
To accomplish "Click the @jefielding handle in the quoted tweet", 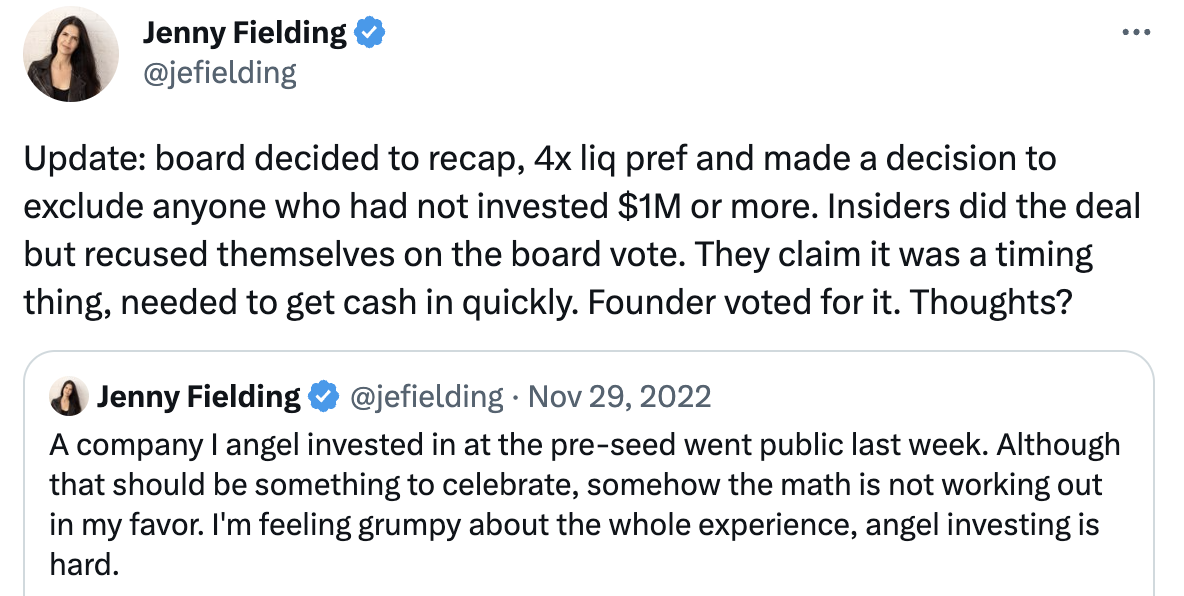I will [x=425, y=397].
